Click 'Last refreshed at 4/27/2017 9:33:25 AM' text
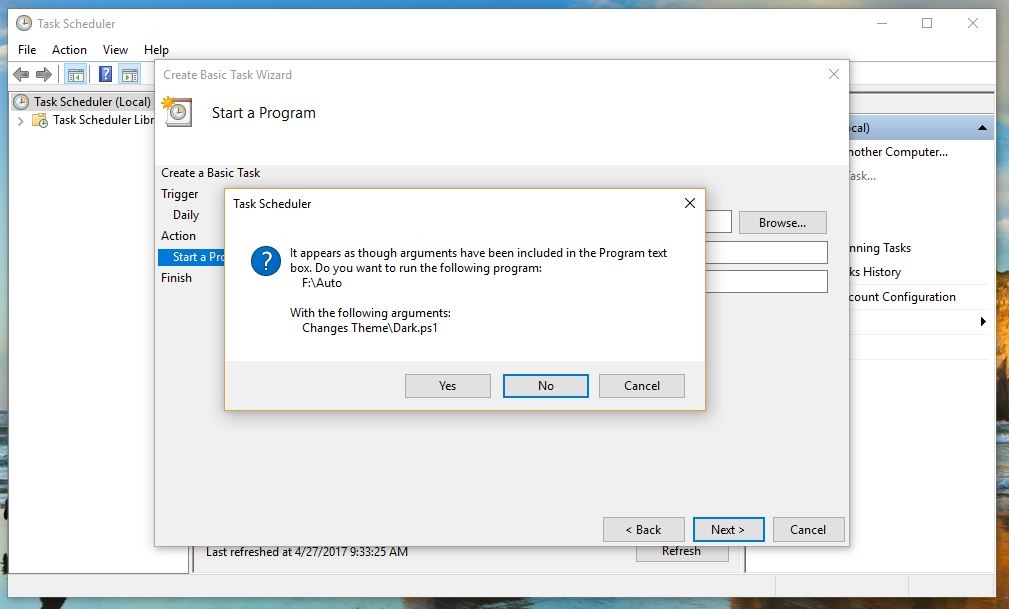Viewport: 1009px width, 609px height. tap(307, 552)
